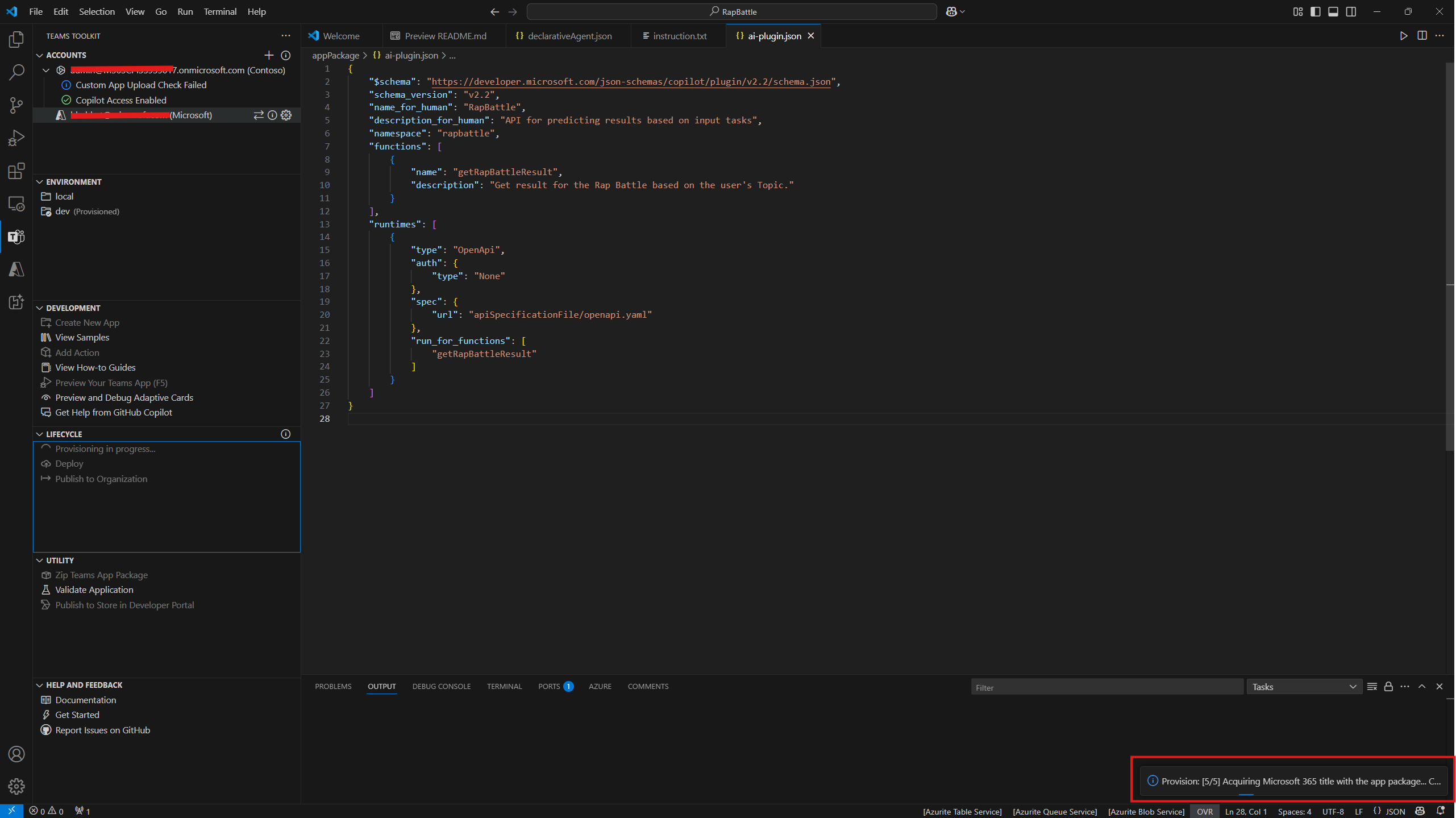Open the Manage gear in activity bar

[x=16, y=787]
